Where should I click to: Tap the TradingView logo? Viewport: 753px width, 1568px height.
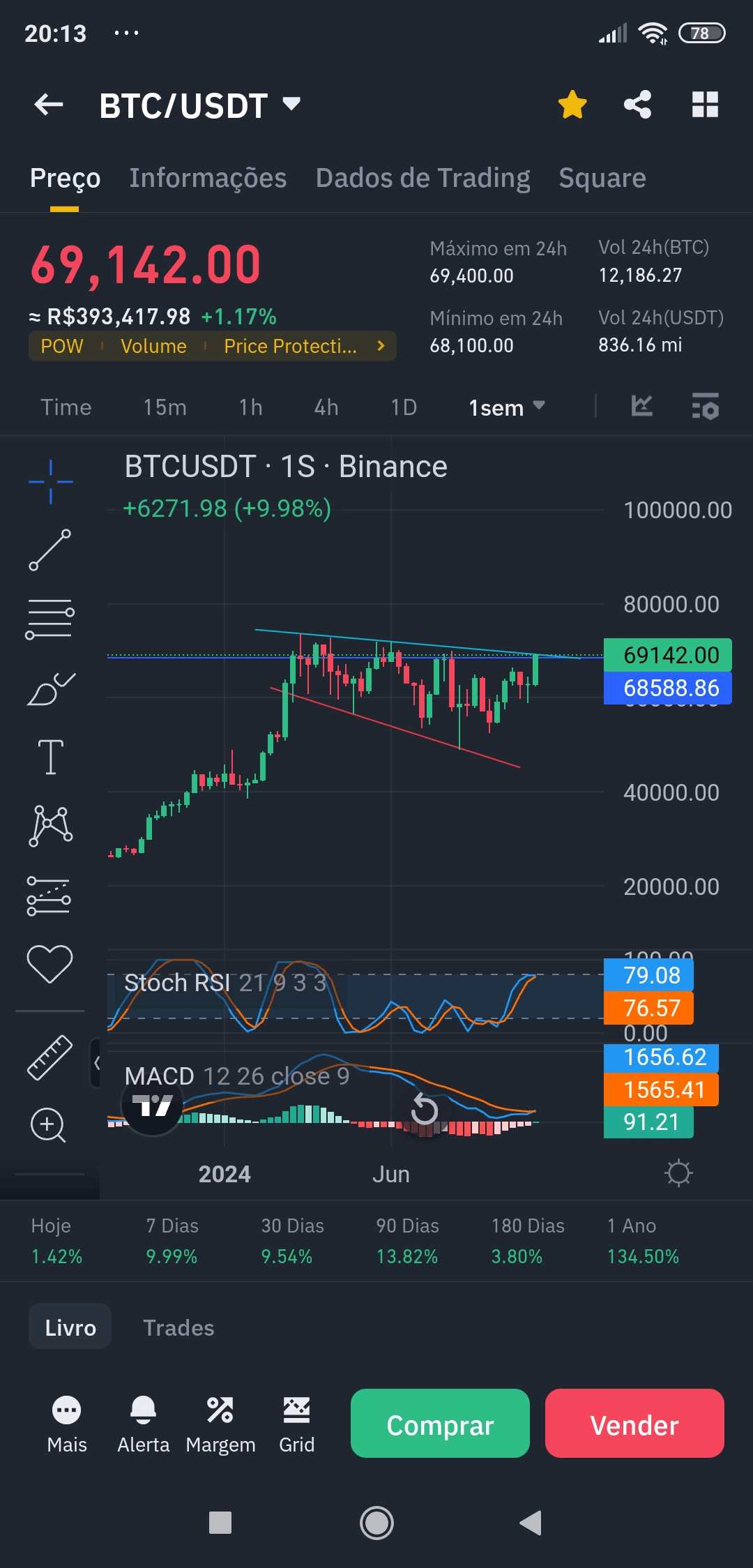[152, 1105]
